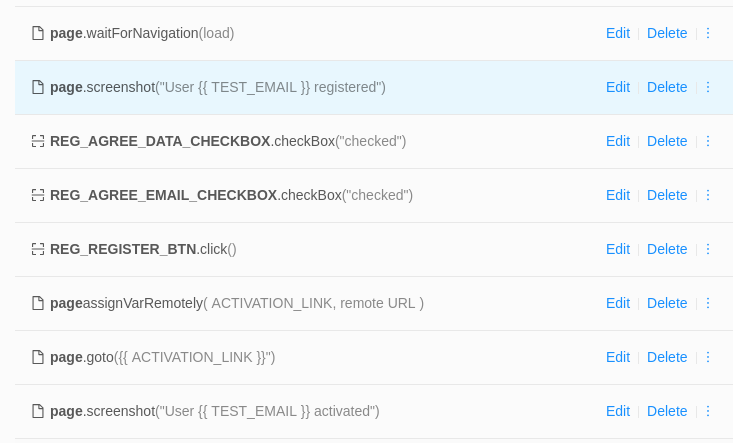Open more options for page.goto ACTIVATION_LINK step
This screenshot has width=733, height=443.
[x=708, y=357]
